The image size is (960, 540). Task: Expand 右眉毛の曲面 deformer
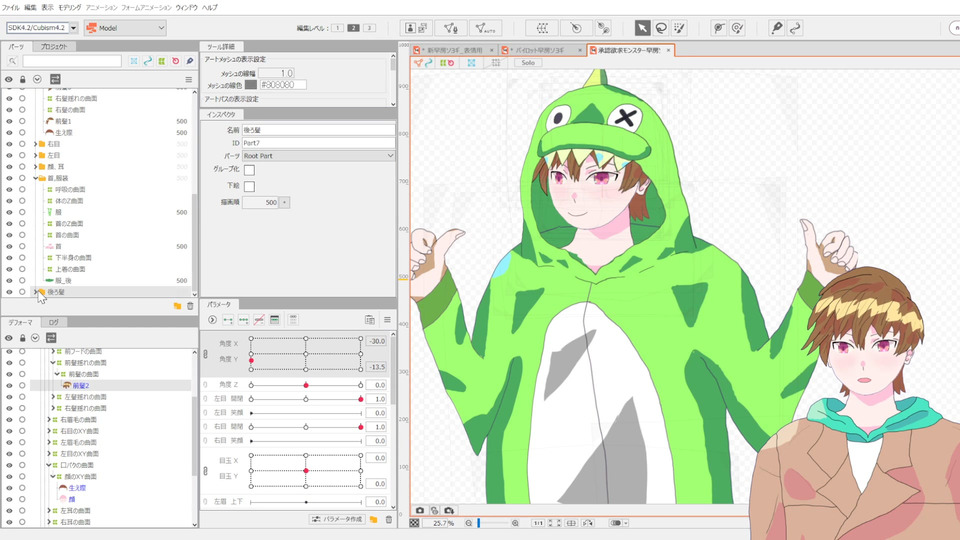coord(48,419)
